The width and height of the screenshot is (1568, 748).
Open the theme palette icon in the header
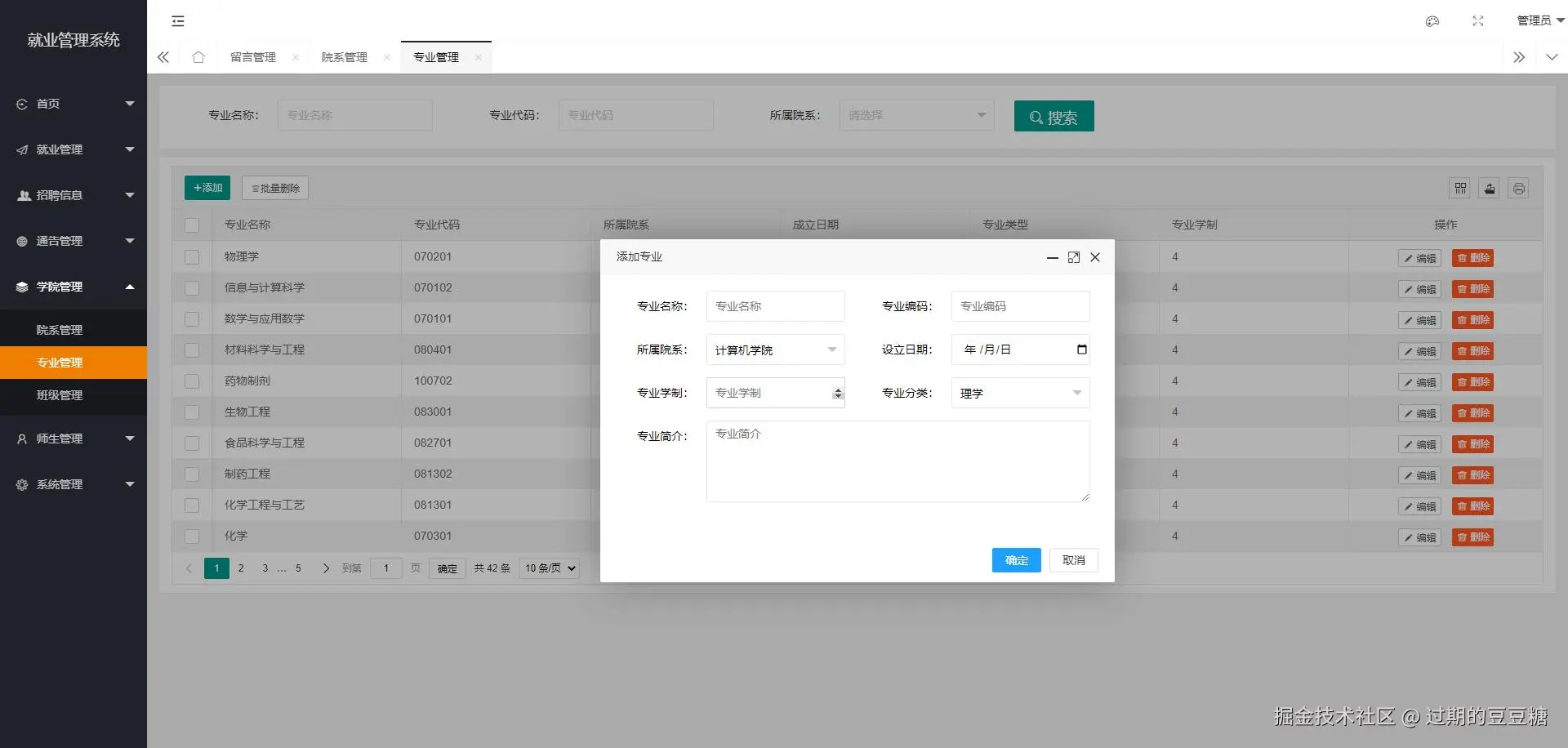pyautogui.click(x=1432, y=21)
